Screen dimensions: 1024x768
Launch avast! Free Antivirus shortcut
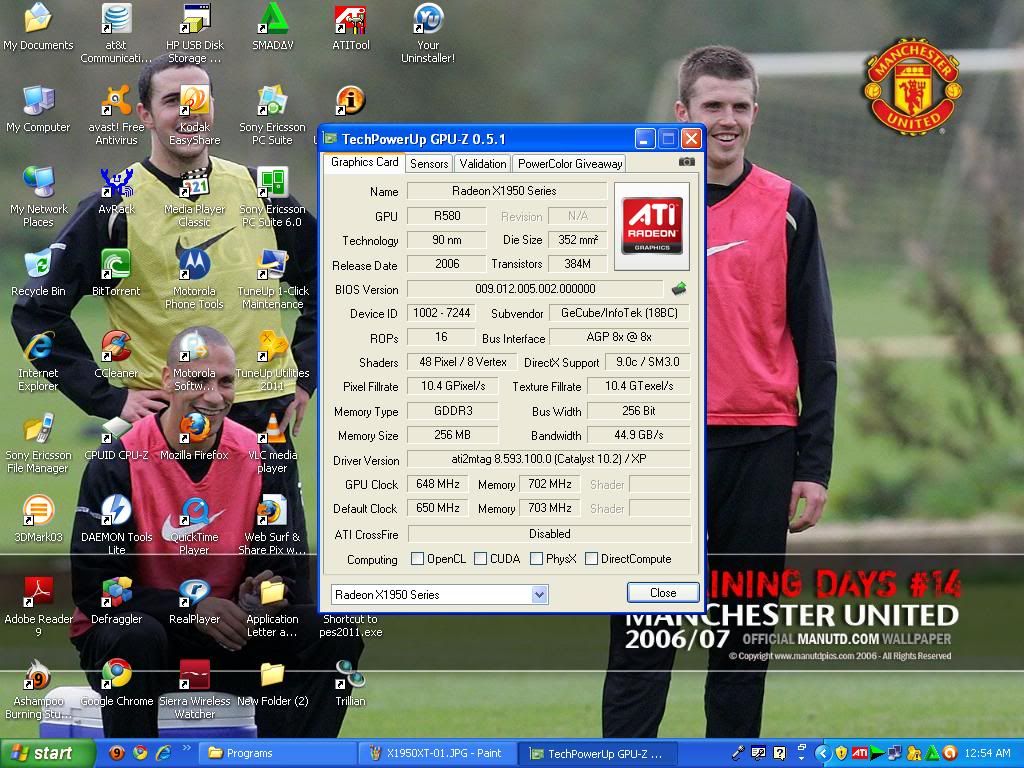(x=116, y=115)
